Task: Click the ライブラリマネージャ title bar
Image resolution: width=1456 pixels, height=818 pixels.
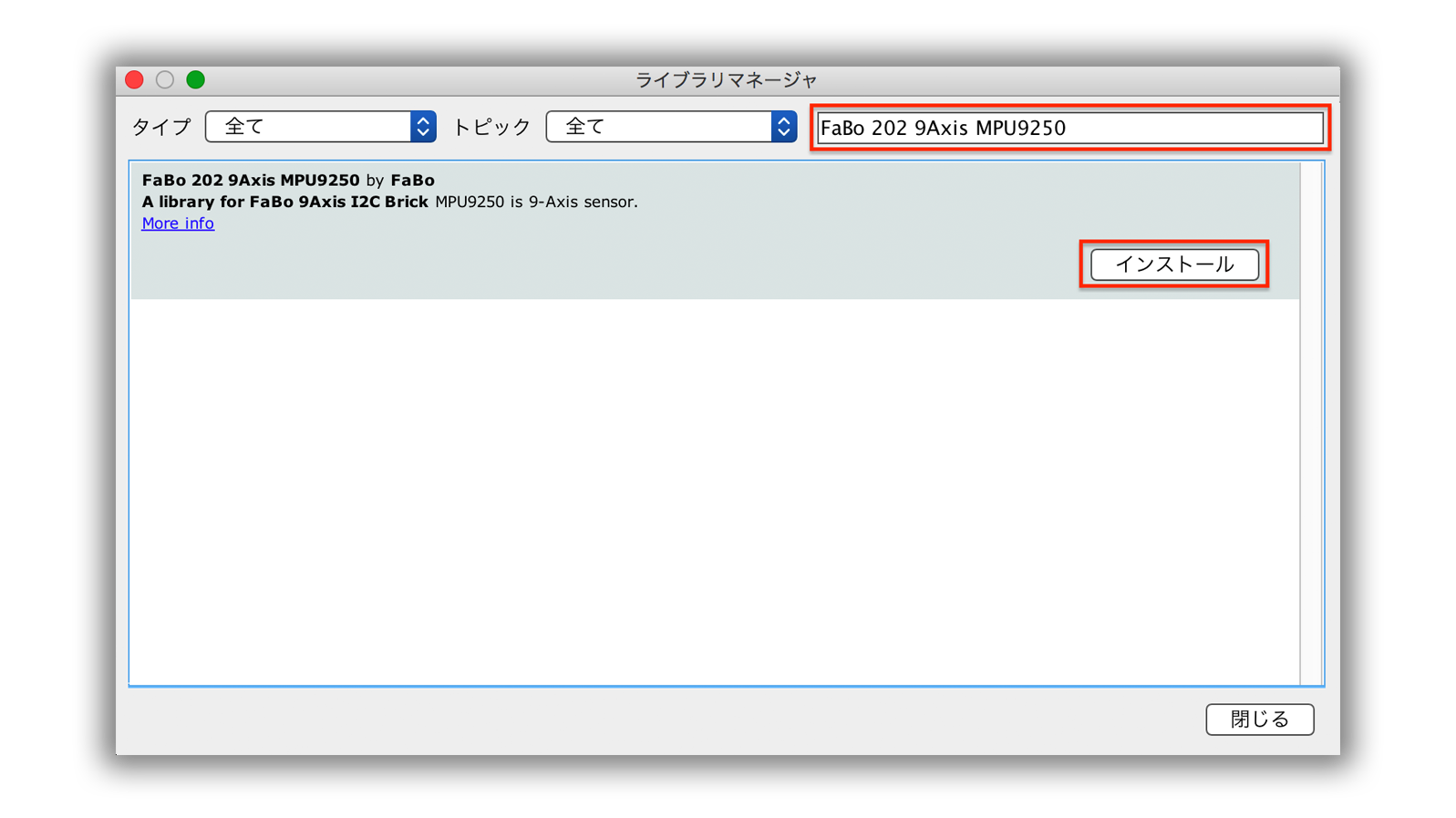Action: click(727, 80)
